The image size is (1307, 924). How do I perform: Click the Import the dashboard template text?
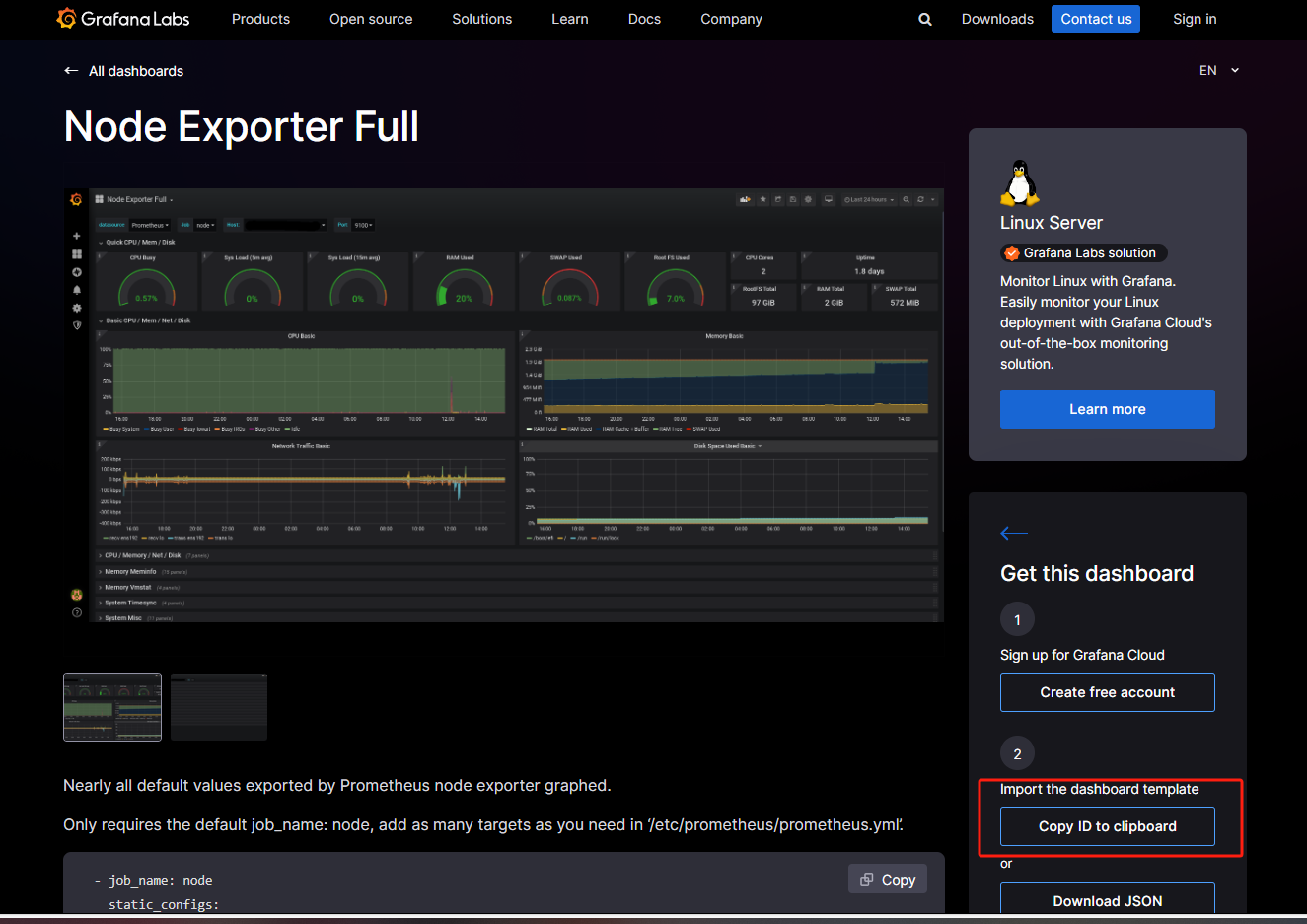click(x=1100, y=789)
